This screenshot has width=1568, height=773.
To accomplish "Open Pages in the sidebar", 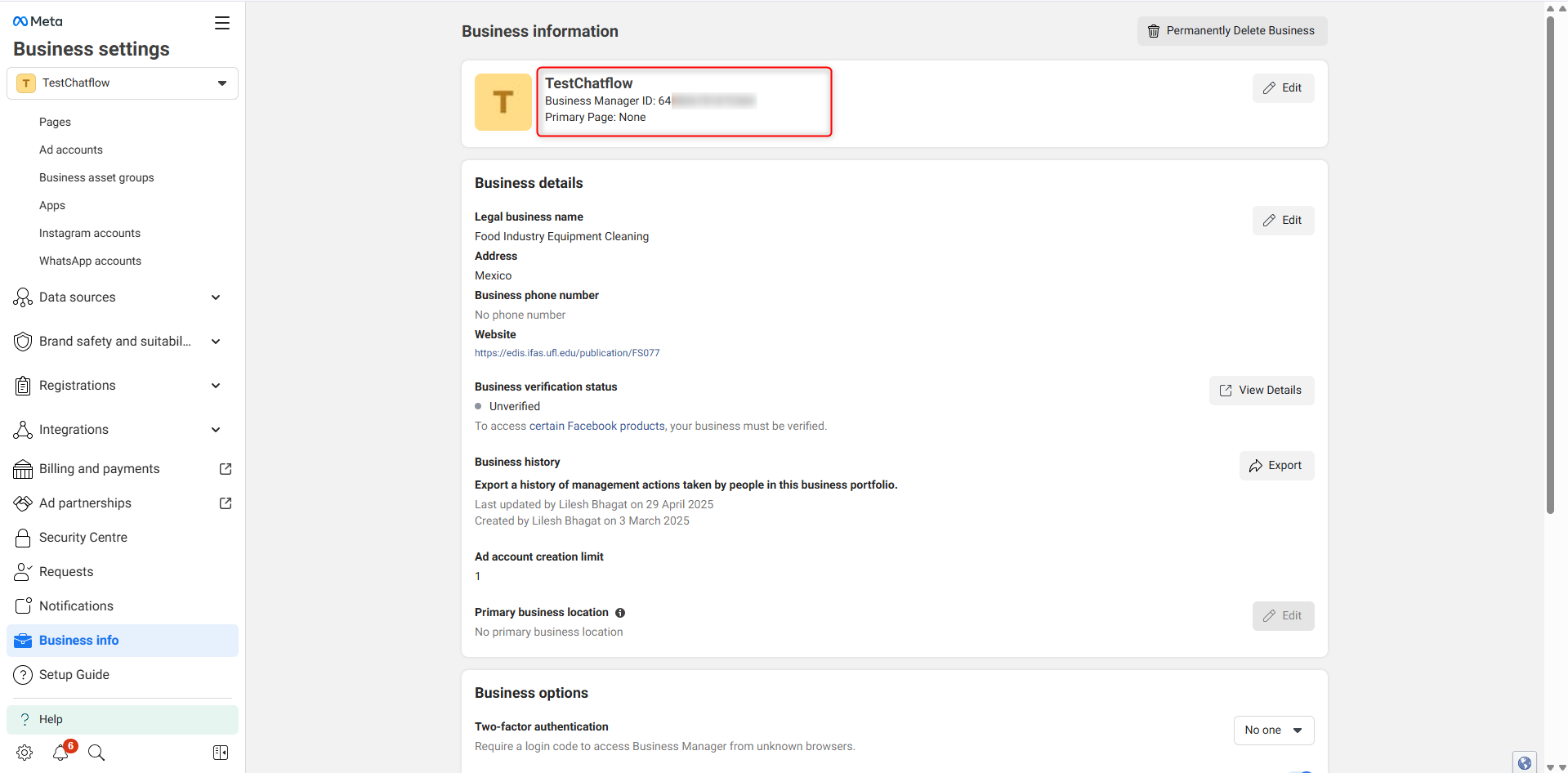I will point(55,122).
